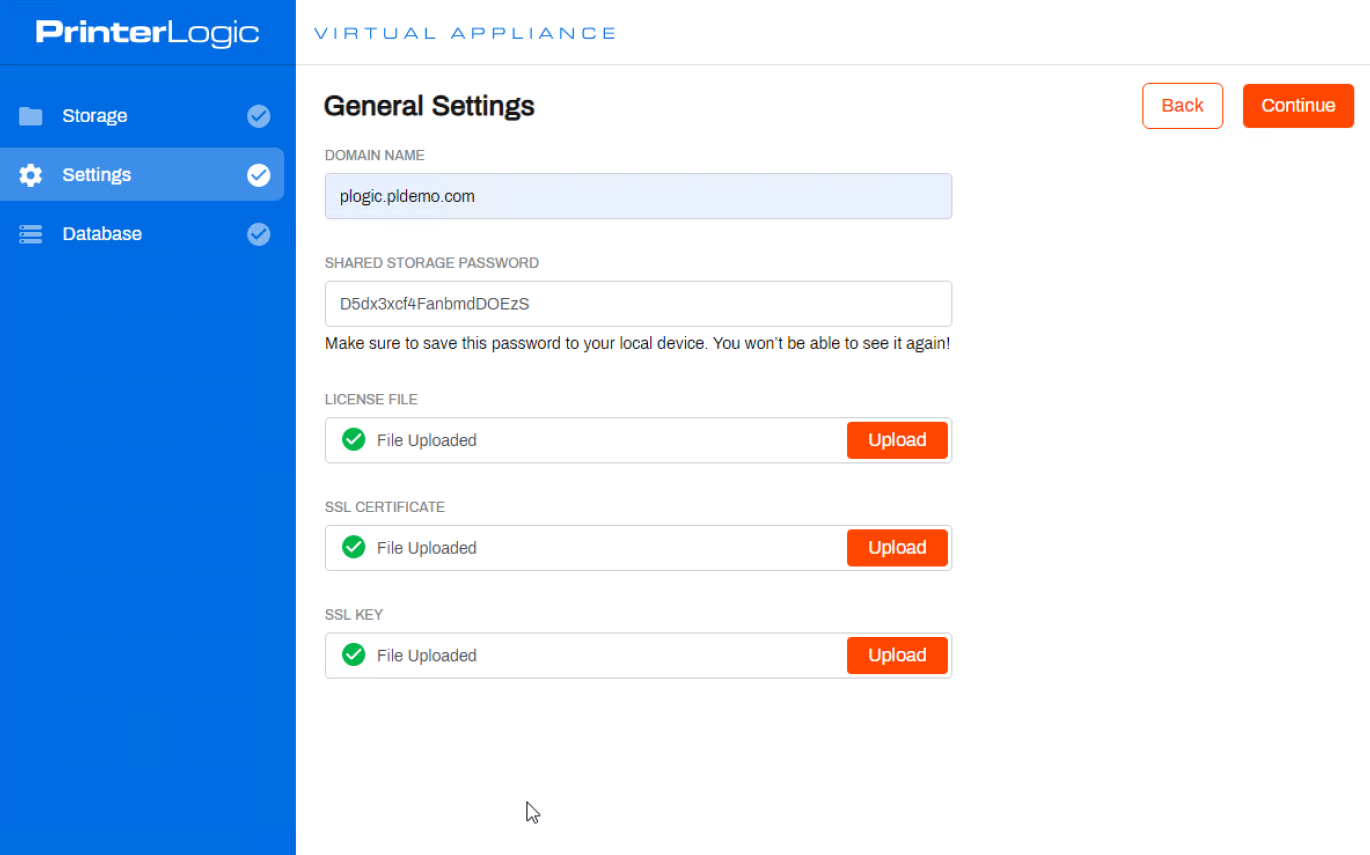The width and height of the screenshot is (1370, 855).
Task: Click the green upload status icon for SSL Key
Action: [x=353, y=655]
